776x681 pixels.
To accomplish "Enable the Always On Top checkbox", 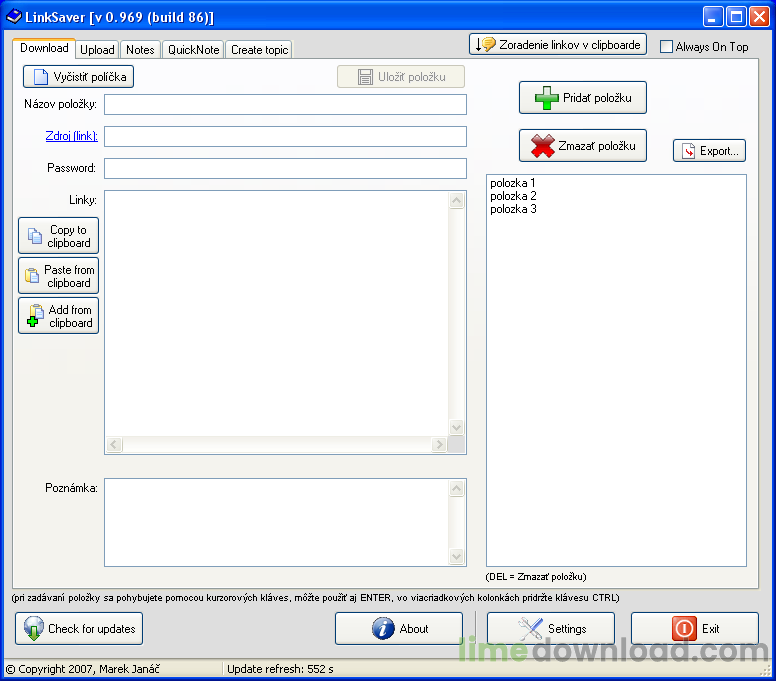I will tap(667, 47).
